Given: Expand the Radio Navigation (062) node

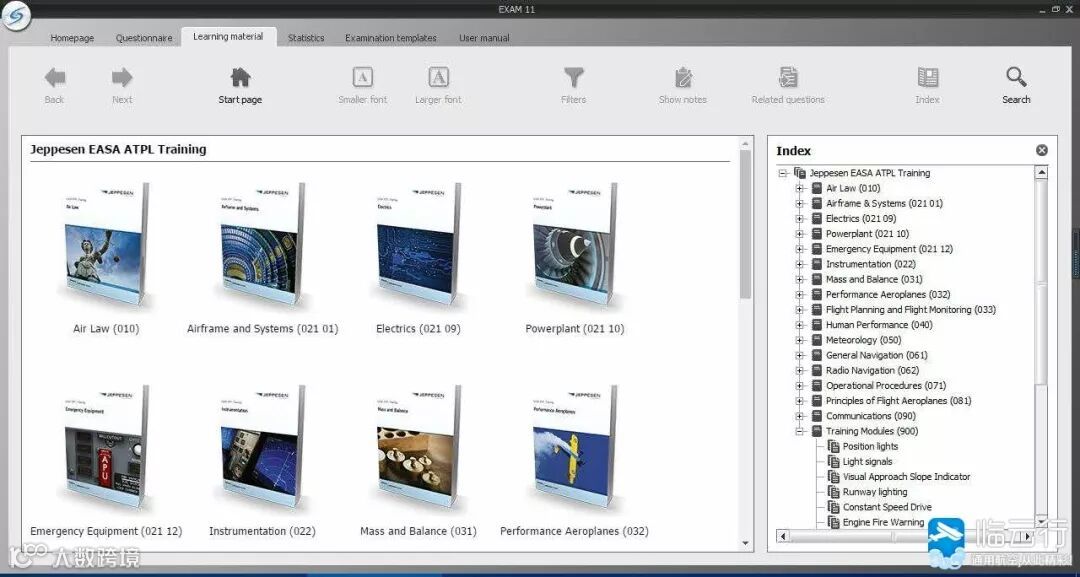Looking at the screenshot, I should (x=800, y=370).
